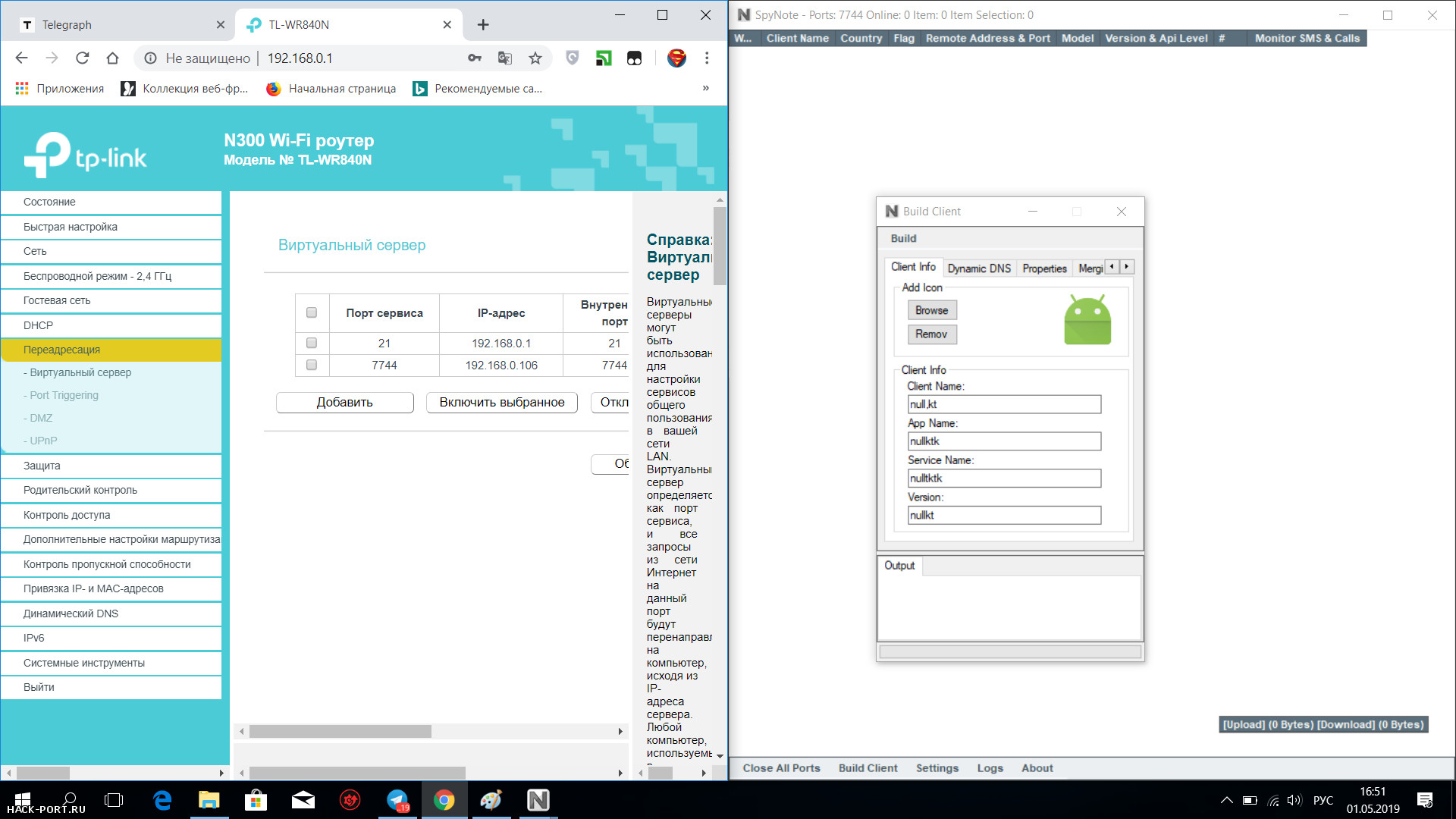Click Close All Ports in SpyNote

coord(781,768)
